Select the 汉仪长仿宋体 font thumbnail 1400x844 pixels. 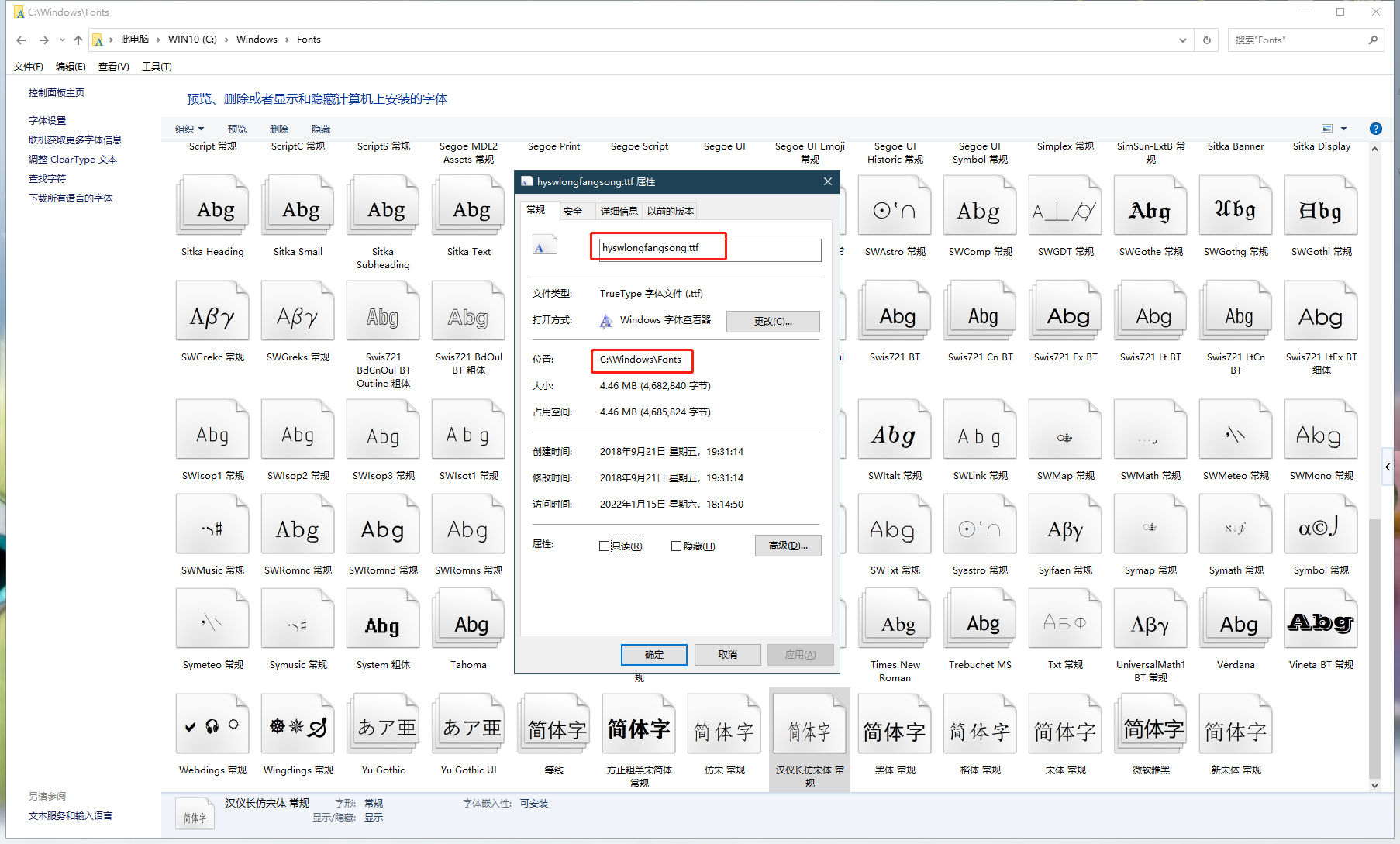pos(809,724)
